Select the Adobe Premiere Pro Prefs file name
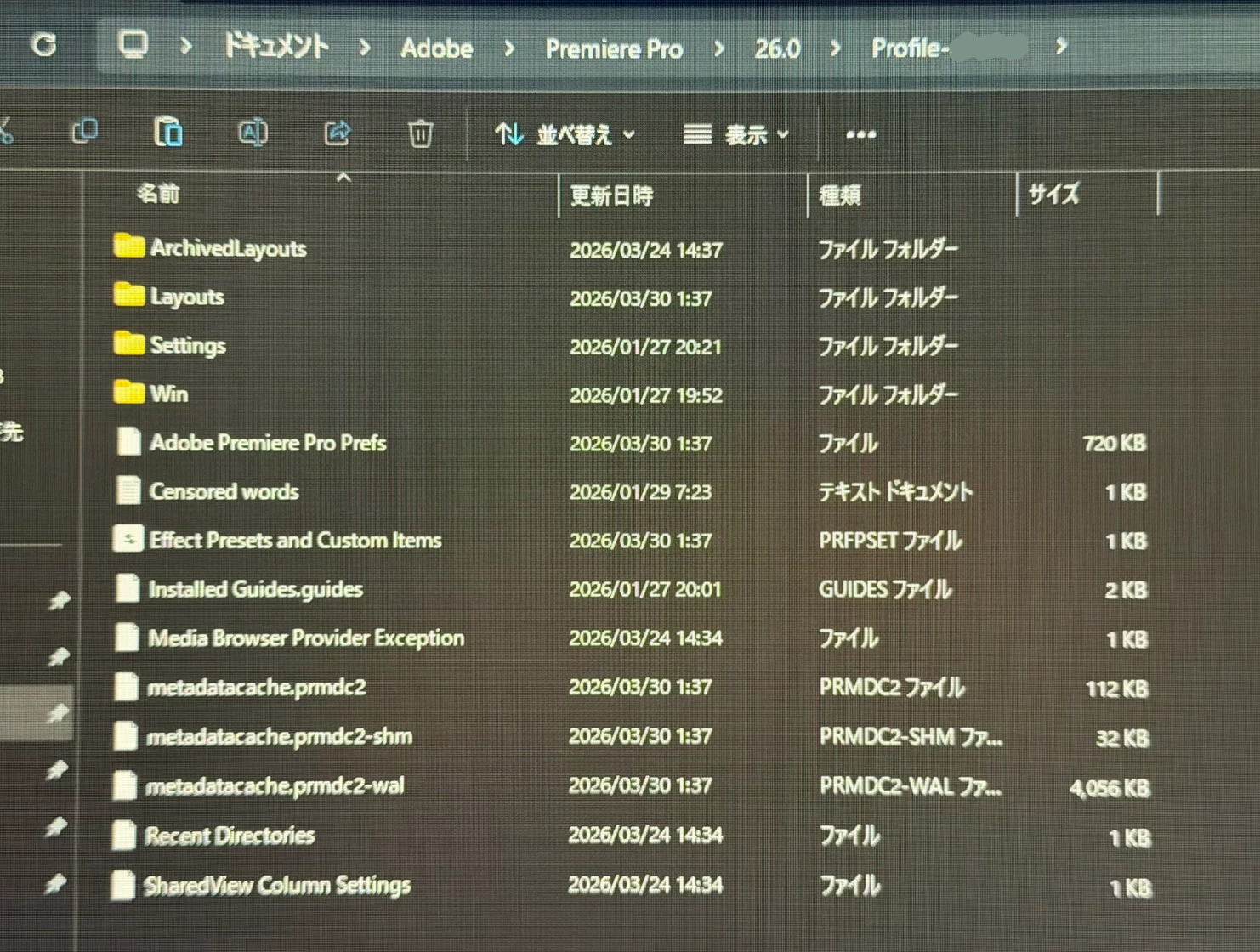 coord(268,443)
